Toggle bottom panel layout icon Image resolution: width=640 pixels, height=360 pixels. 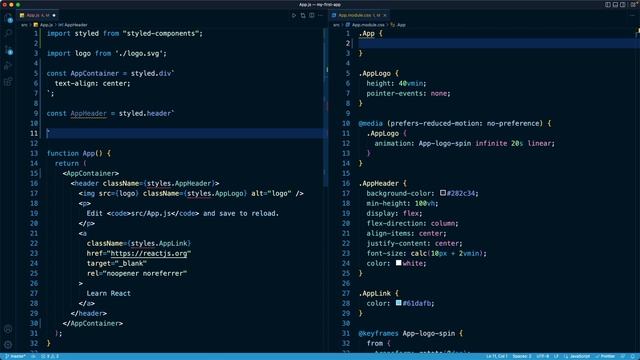click(615, 4)
